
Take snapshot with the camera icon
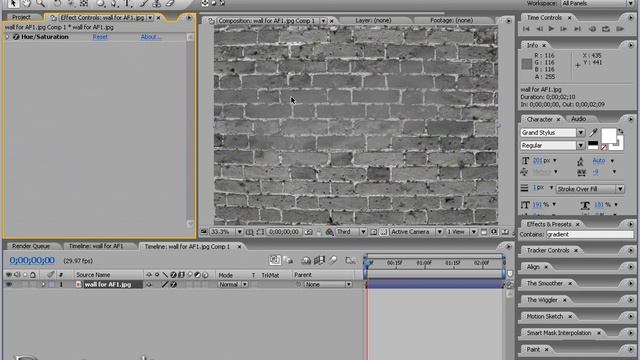tap(309, 232)
